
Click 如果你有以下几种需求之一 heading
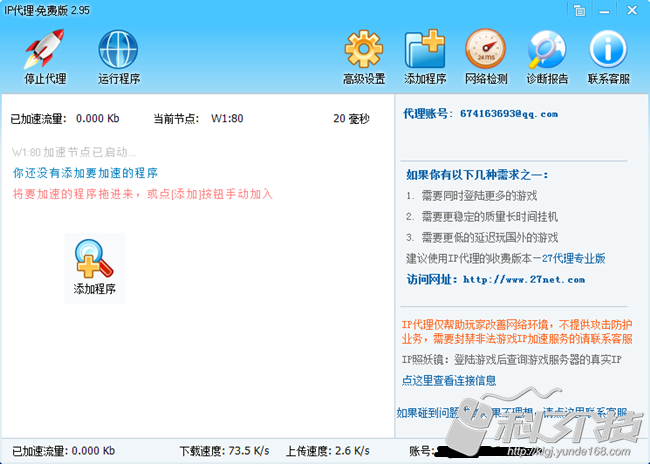(x=477, y=175)
